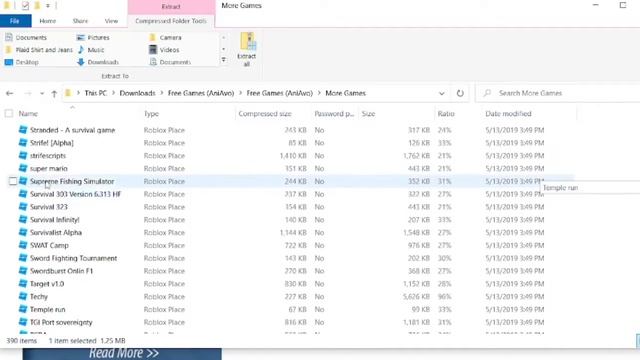
Task: Open the File menu
Action: click(x=15, y=21)
